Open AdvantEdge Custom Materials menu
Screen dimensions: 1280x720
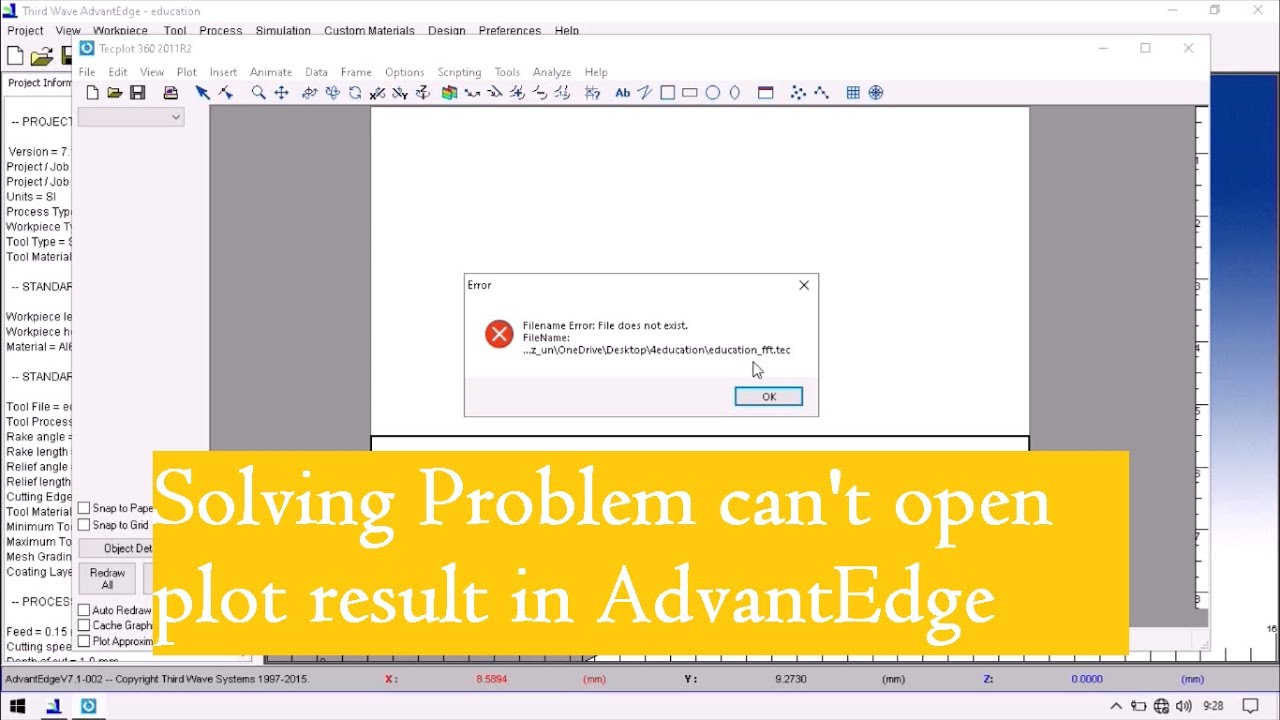(x=369, y=31)
